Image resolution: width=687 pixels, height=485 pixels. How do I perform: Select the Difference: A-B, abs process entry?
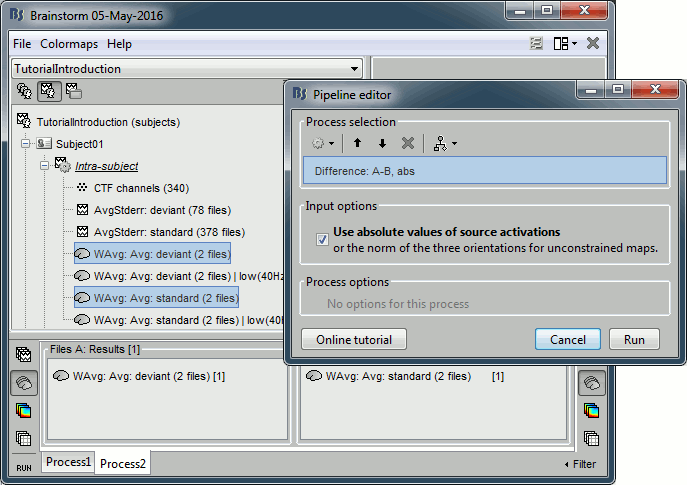[484, 171]
